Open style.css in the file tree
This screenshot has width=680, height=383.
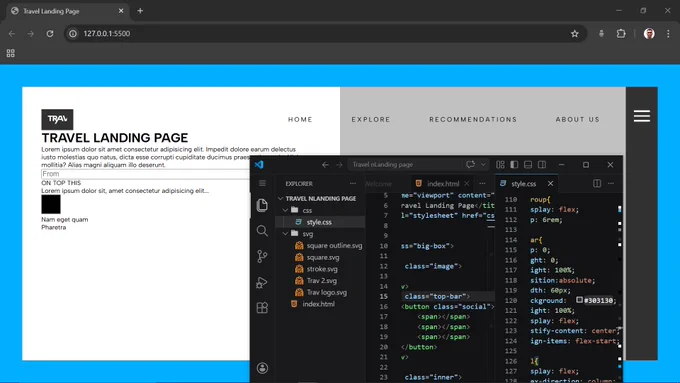pyautogui.click(x=319, y=222)
